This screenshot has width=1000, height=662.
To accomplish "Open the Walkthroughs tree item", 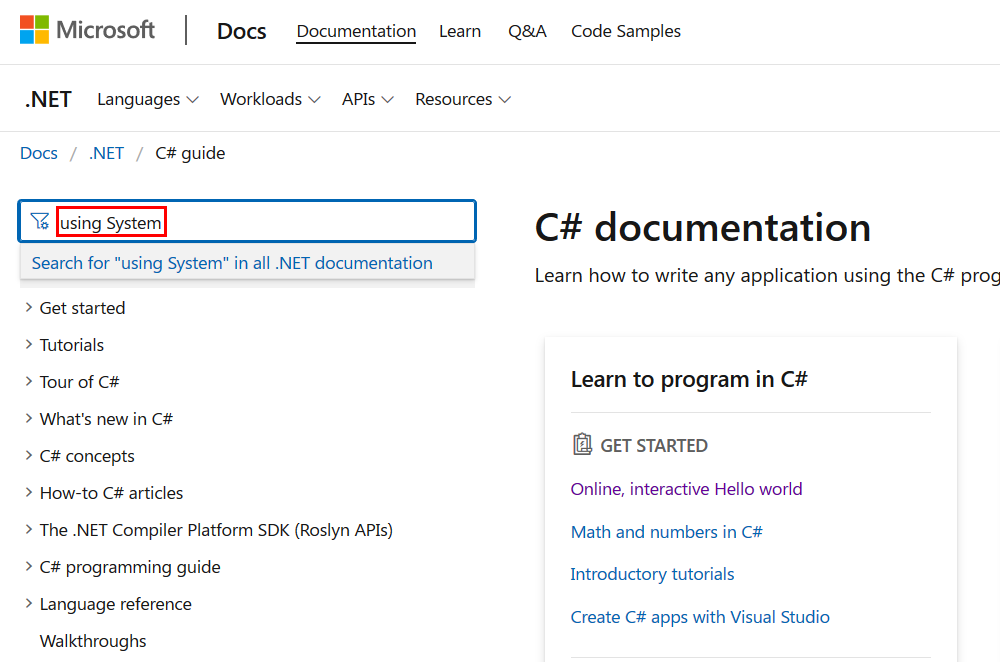I will click(x=93, y=641).
